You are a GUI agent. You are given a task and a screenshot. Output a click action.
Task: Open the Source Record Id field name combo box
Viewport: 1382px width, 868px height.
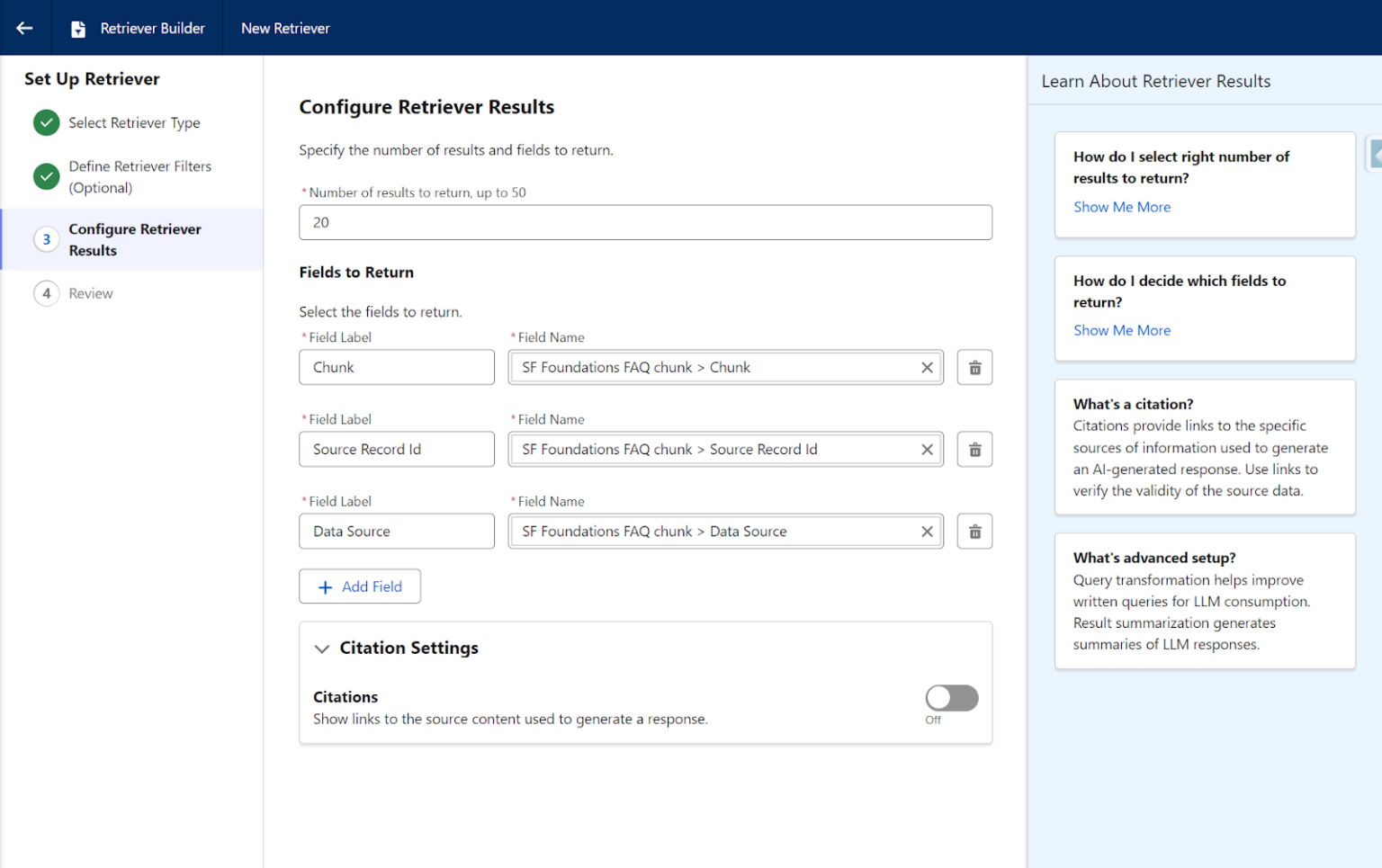[x=725, y=449]
